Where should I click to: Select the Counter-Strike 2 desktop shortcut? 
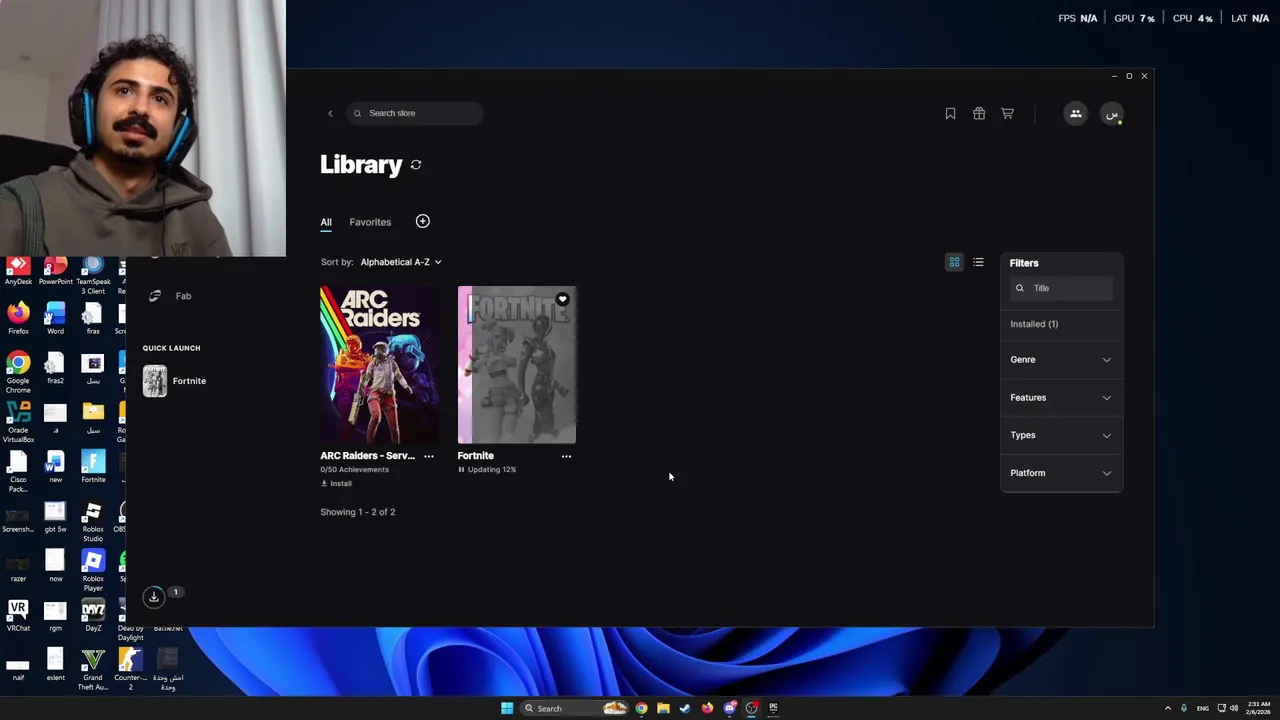(130, 669)
